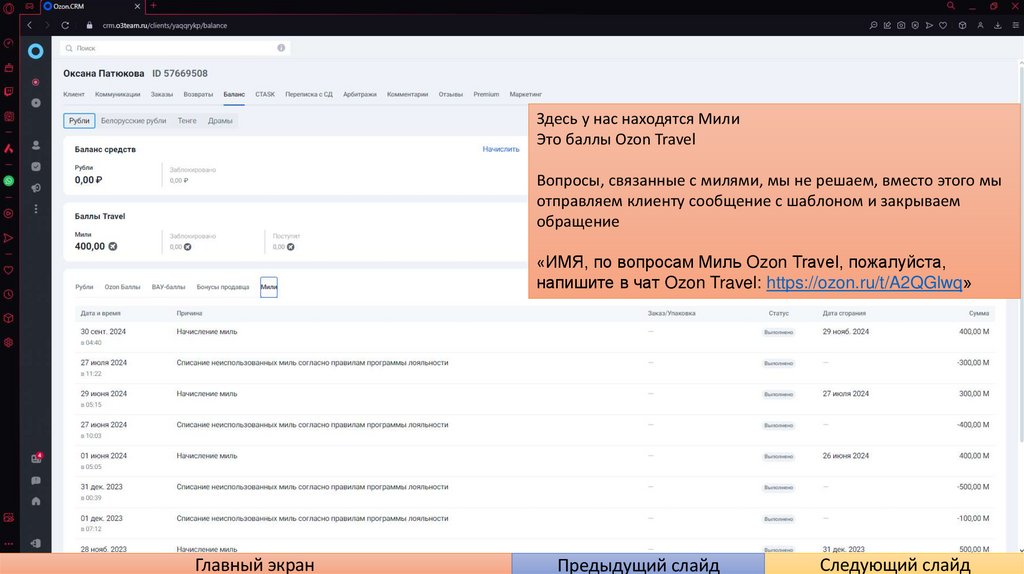This screenshot has height=574, width=1024.
Task: Open the Арбитражи tab
Action: [x=360, y=94]
